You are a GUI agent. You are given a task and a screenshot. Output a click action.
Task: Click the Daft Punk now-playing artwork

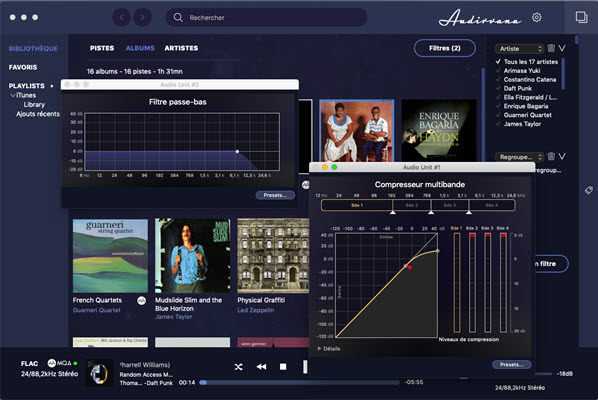pyautogui.click(x=99, y=373)
